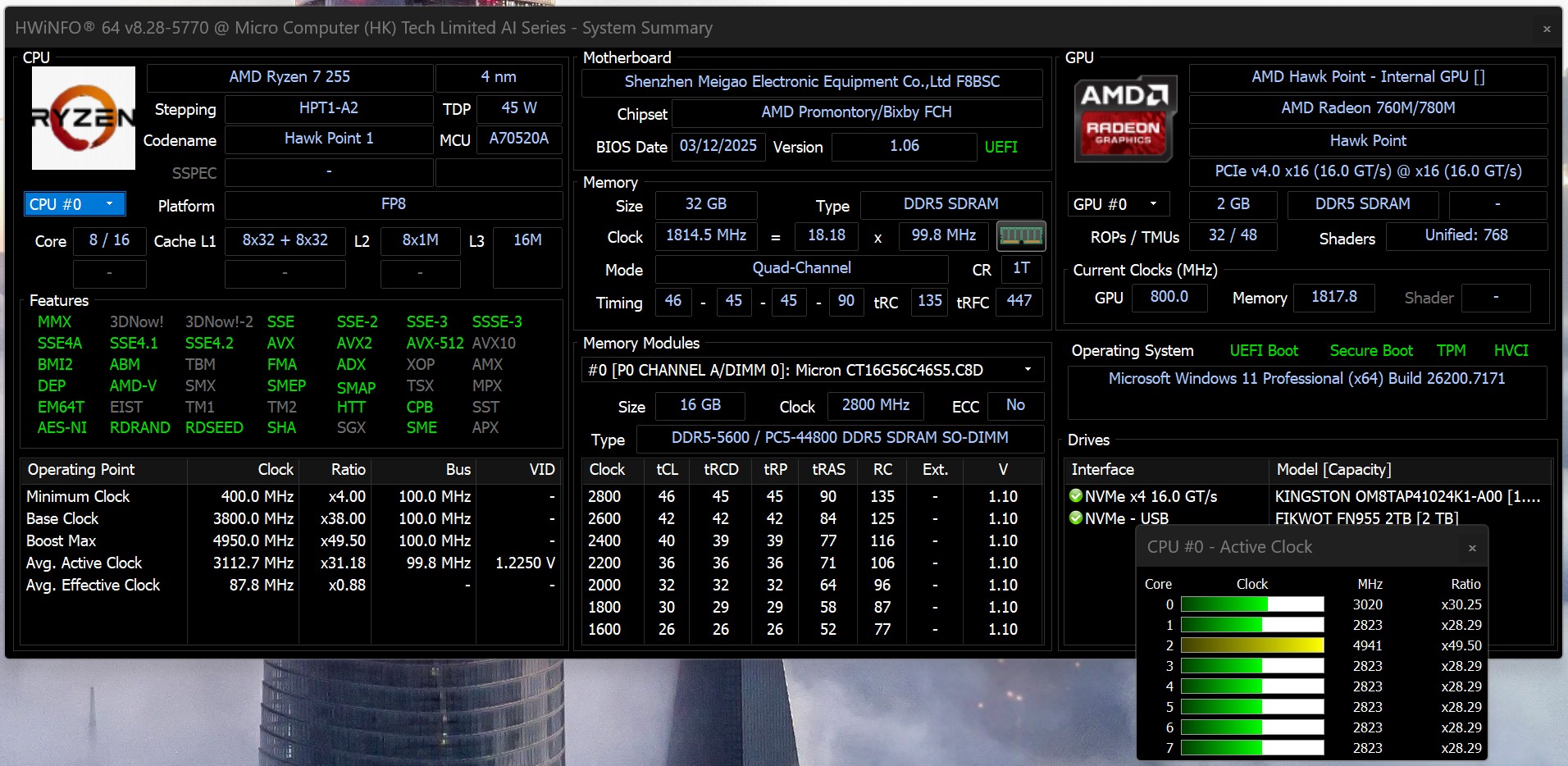Click the Secure Boot indicator
Image resolution: width=1568 pixels, height=766 pixels.
[1370, 351]
